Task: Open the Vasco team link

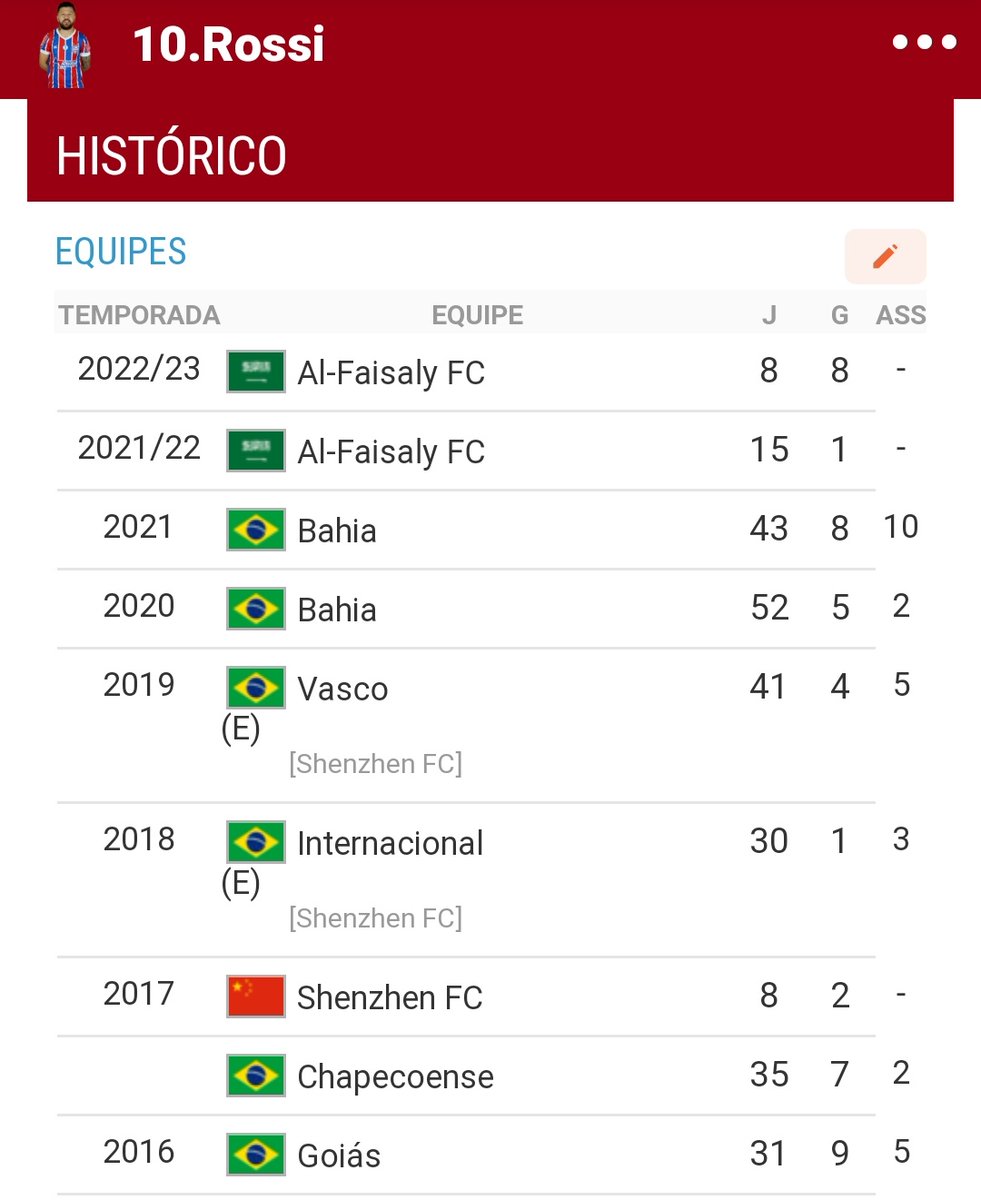Action: coord(342,689)
